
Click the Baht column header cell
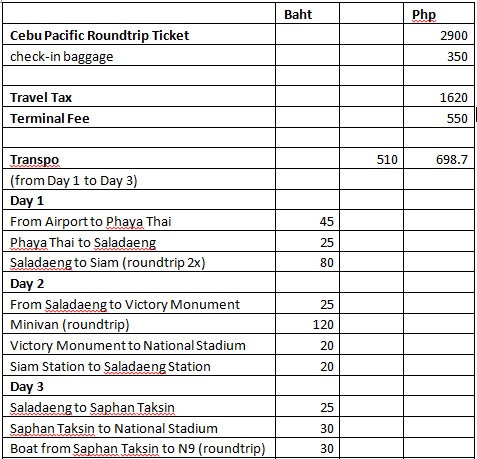tap(307, 14)
